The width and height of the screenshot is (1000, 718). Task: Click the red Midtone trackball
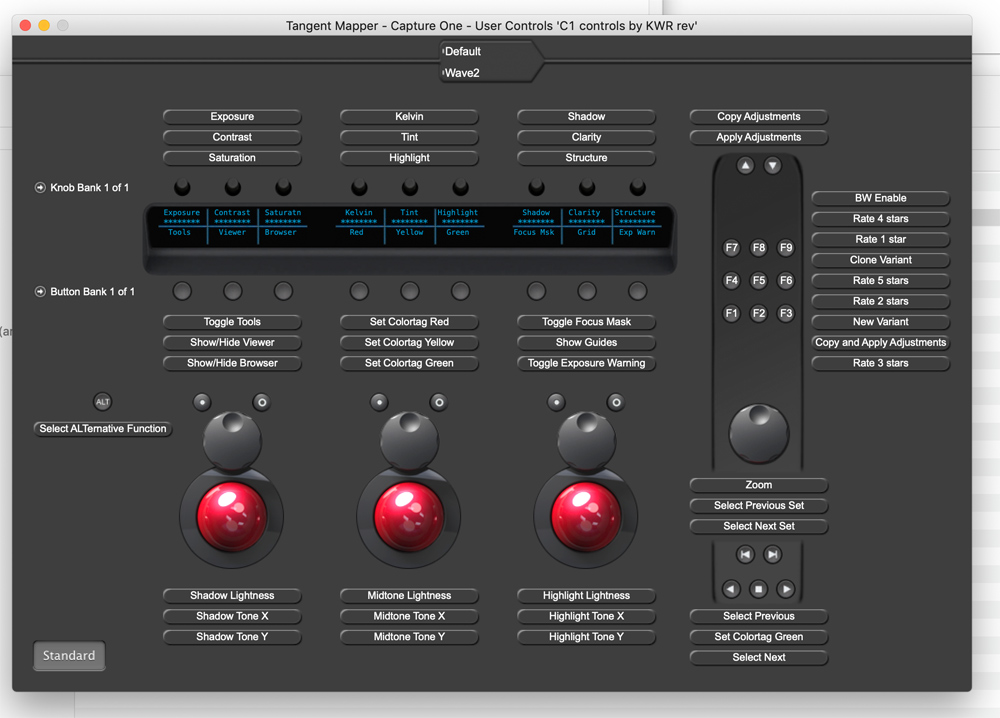[409, 517]
